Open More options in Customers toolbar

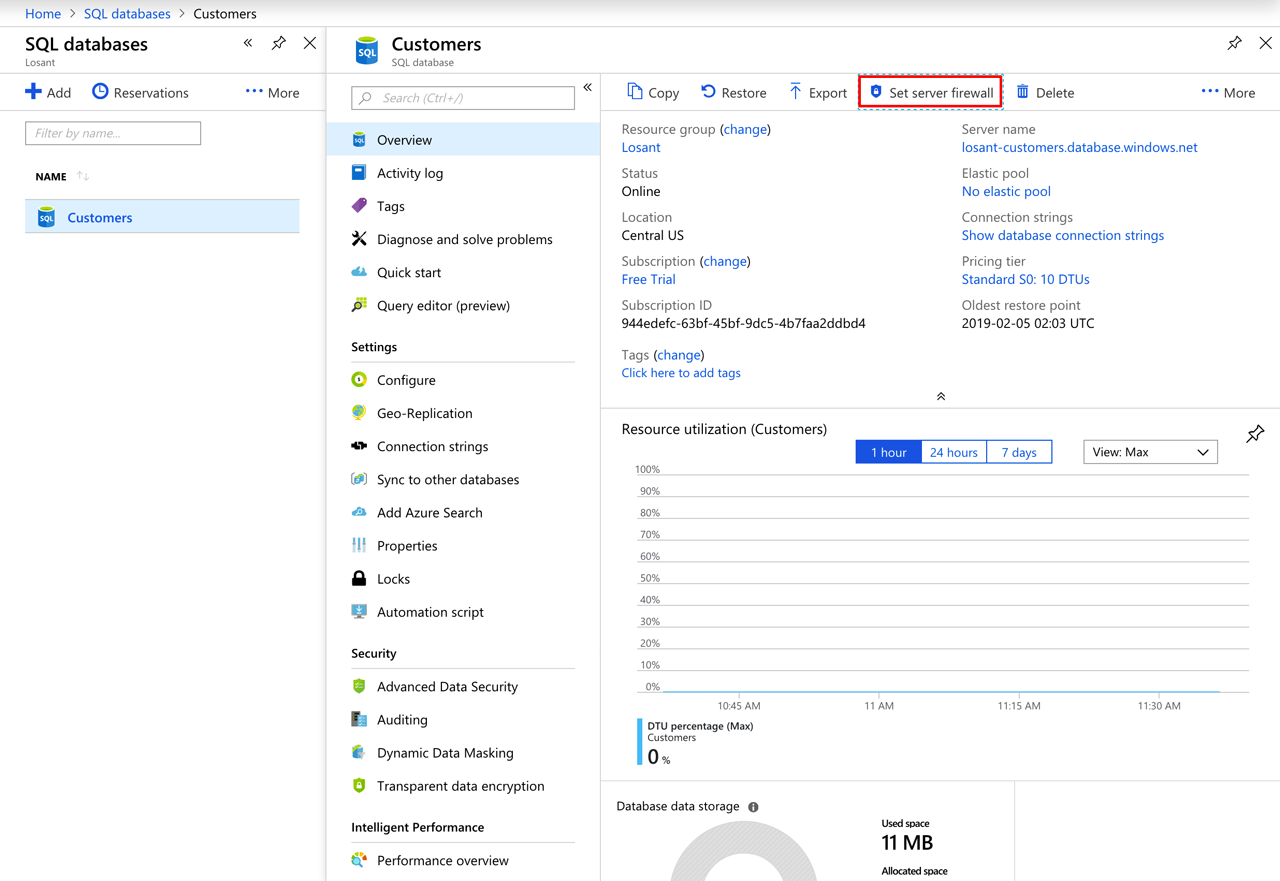tap(1228, 92)
